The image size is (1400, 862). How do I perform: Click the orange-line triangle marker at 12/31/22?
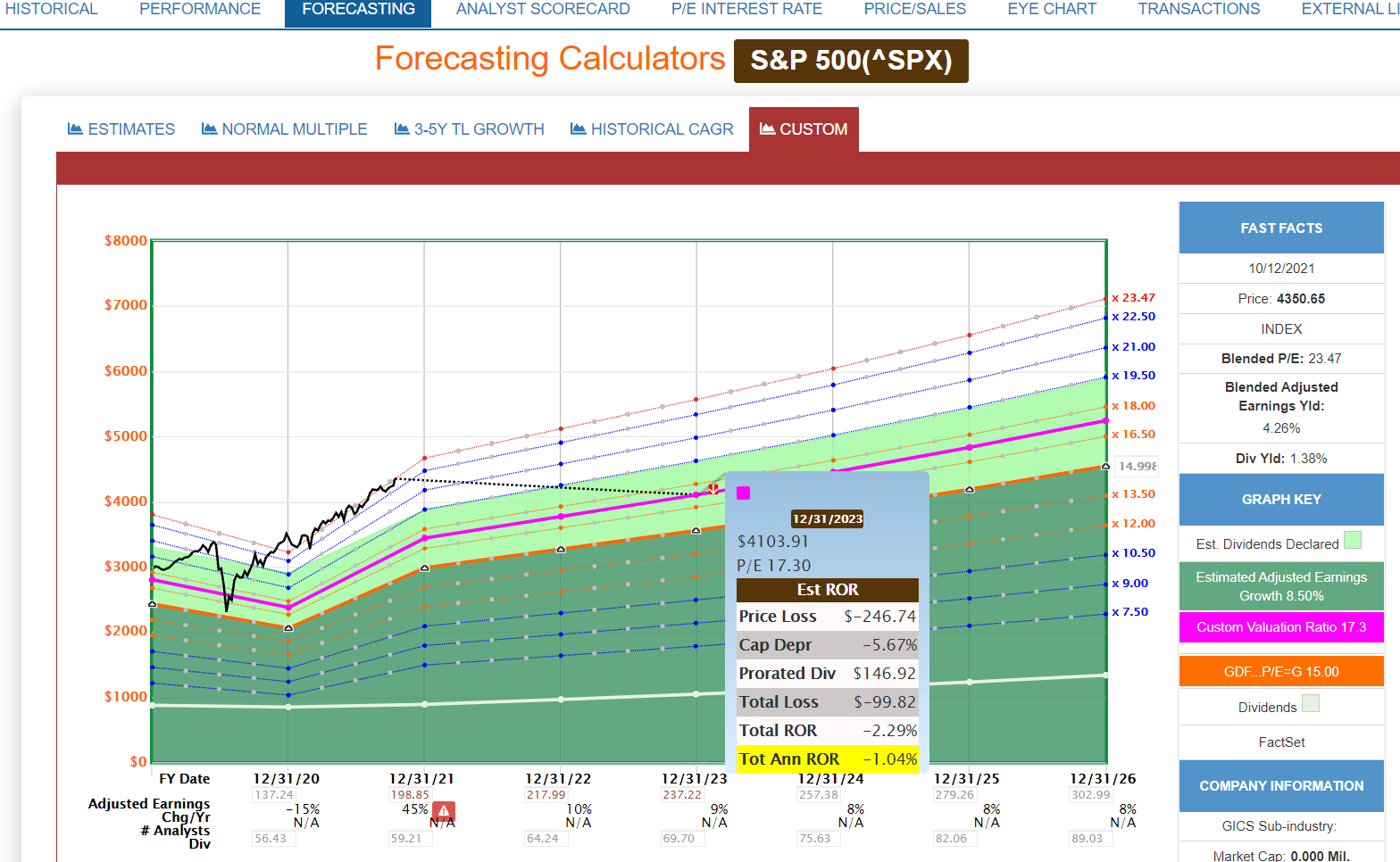coord(561,550)
